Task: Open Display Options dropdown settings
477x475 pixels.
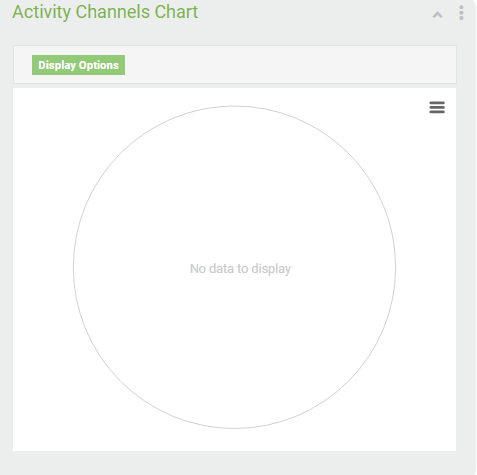Action: click(78, 65)
